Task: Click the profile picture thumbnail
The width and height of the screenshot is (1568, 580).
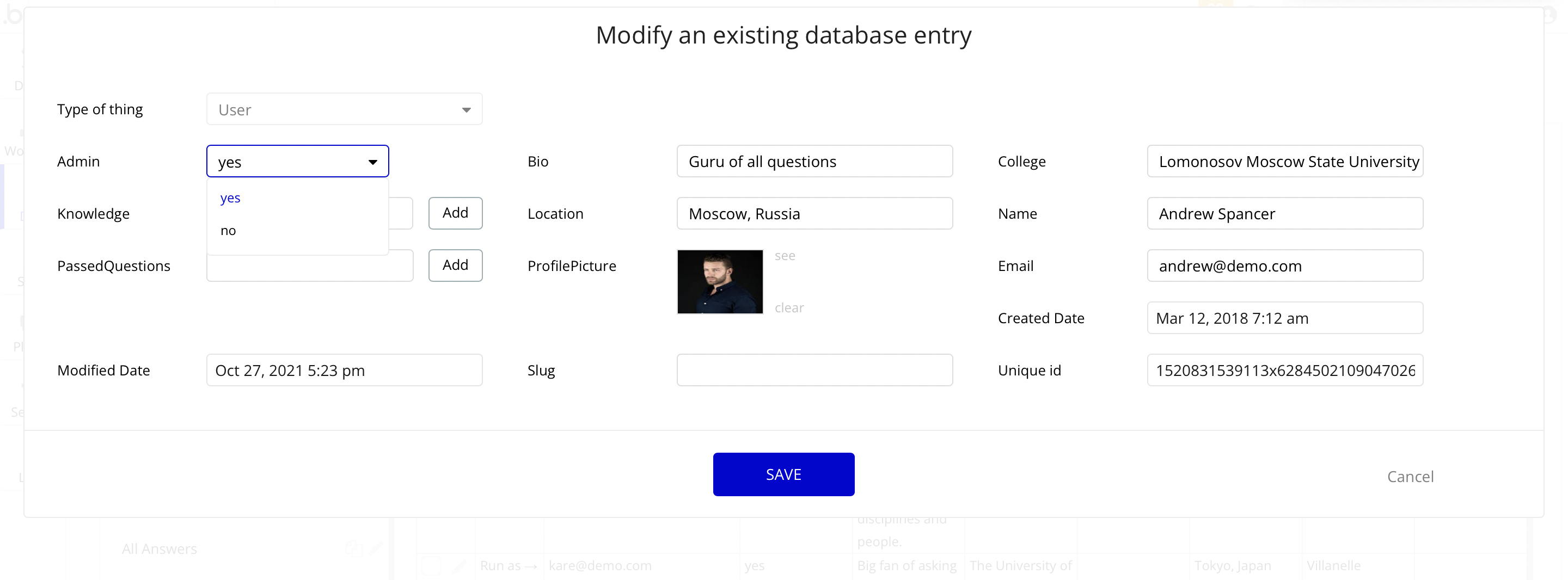Action: tap(719, 282)
